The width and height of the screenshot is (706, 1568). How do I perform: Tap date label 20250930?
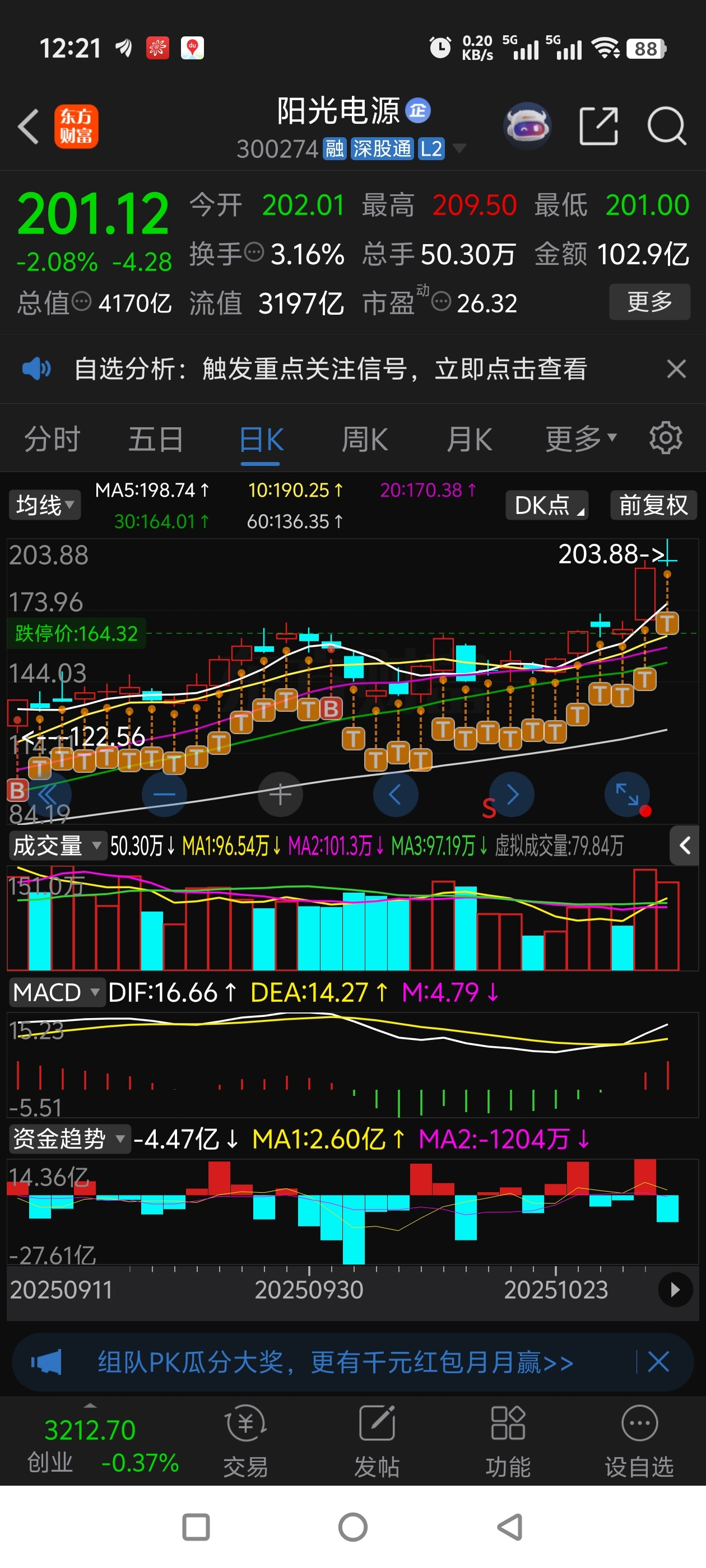[x=309, y=1289]
